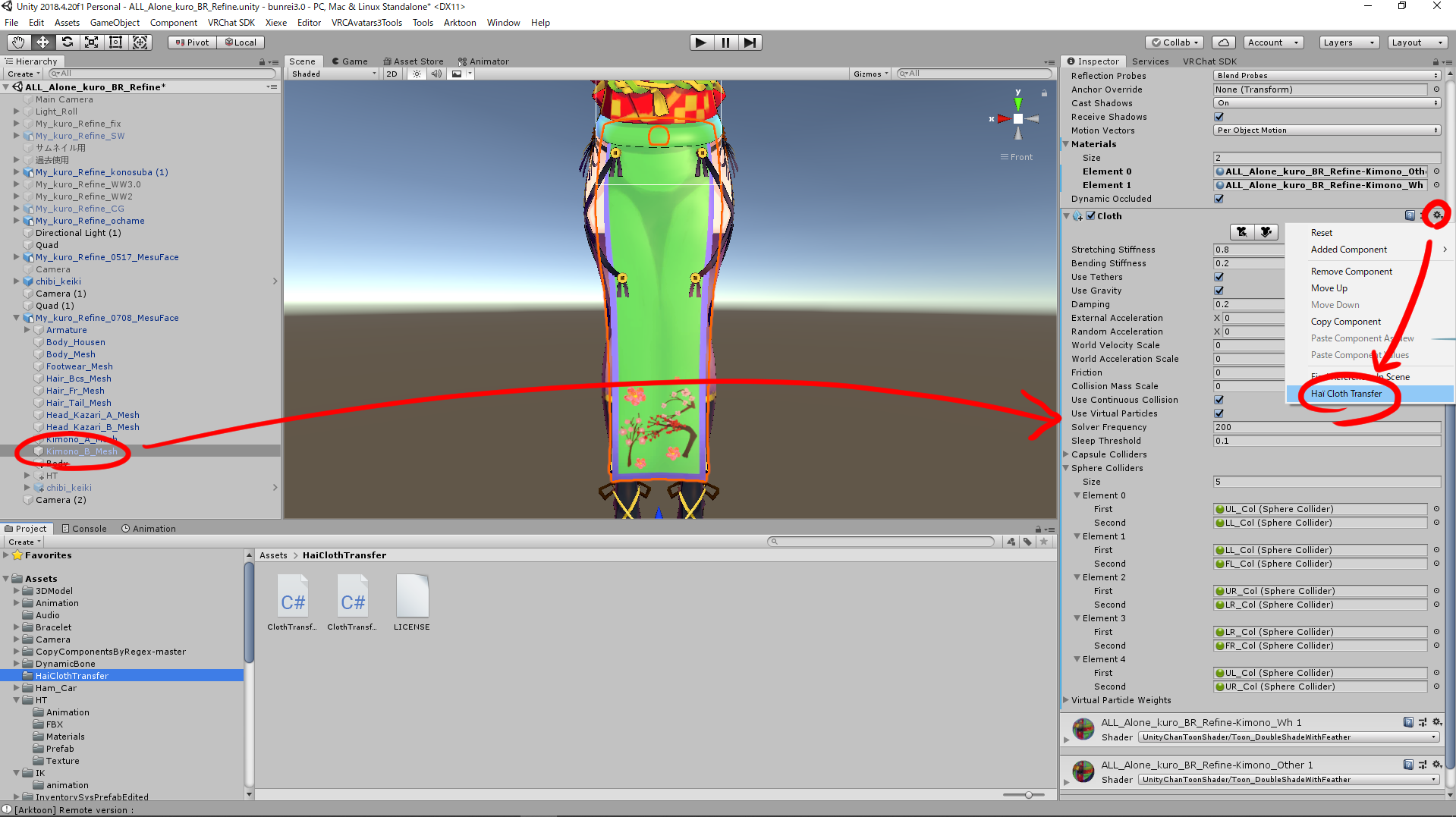
Task: Select Kimono_B_Mesh in Hierarchy
Action: (x=81, y=451)
